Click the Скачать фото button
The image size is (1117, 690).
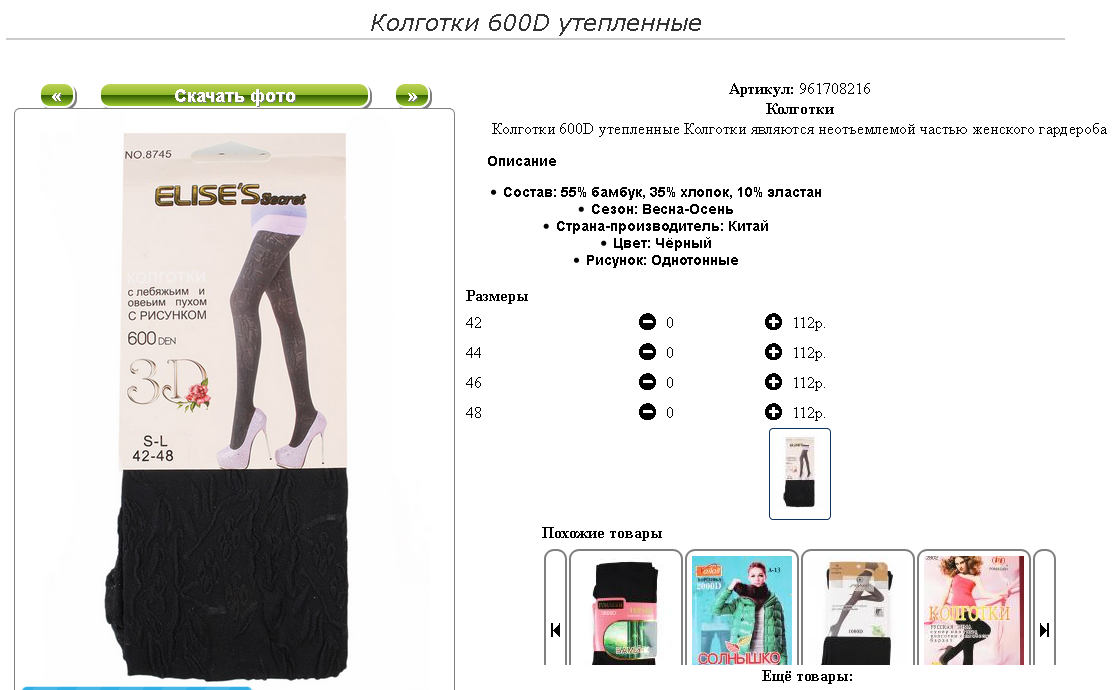235,96
